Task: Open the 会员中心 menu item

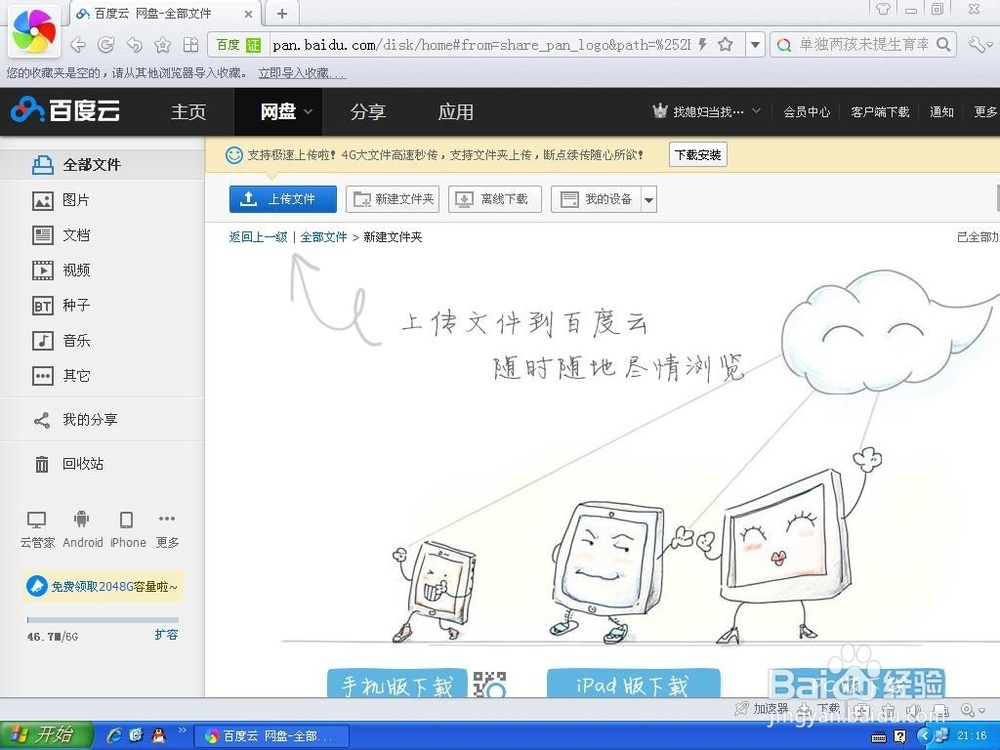Action: [x=807, y=112]
